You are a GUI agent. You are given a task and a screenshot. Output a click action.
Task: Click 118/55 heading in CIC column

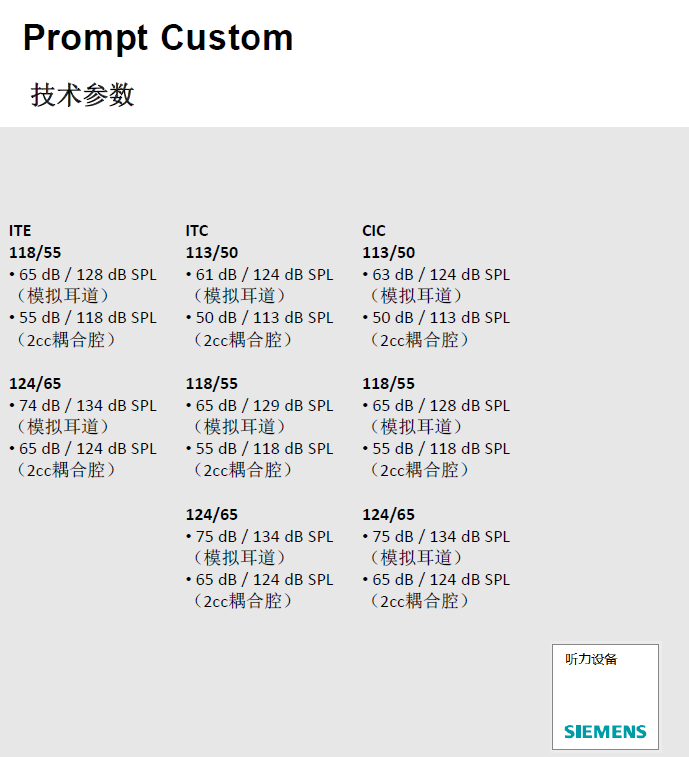(x=388, y=384)
